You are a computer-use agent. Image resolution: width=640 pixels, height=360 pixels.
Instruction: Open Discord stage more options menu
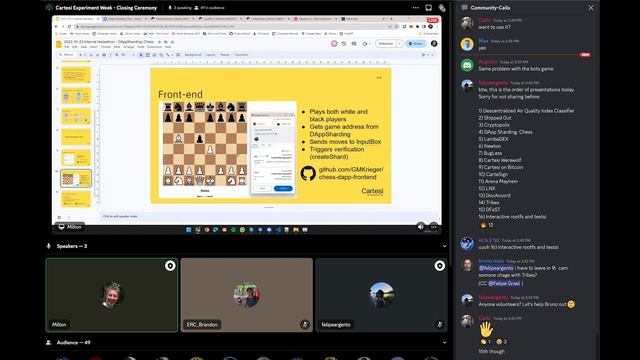(x=416, y=8)
